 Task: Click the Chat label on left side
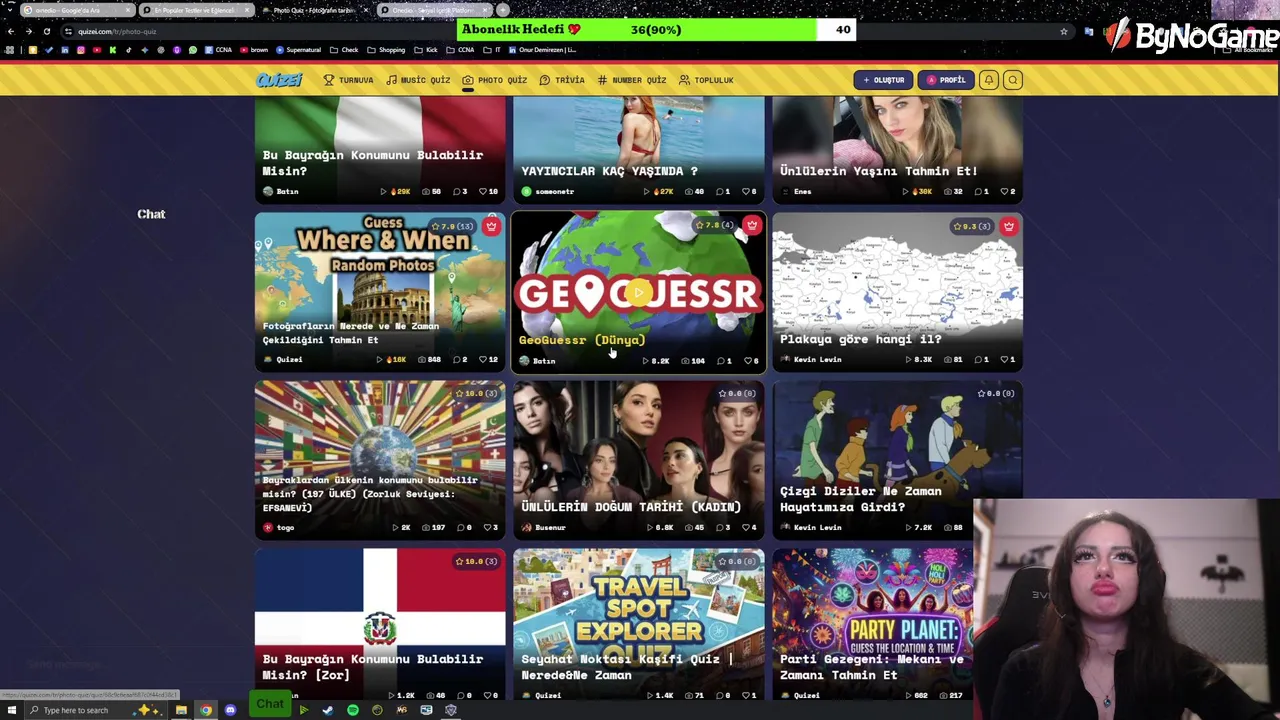coord(151,214)
